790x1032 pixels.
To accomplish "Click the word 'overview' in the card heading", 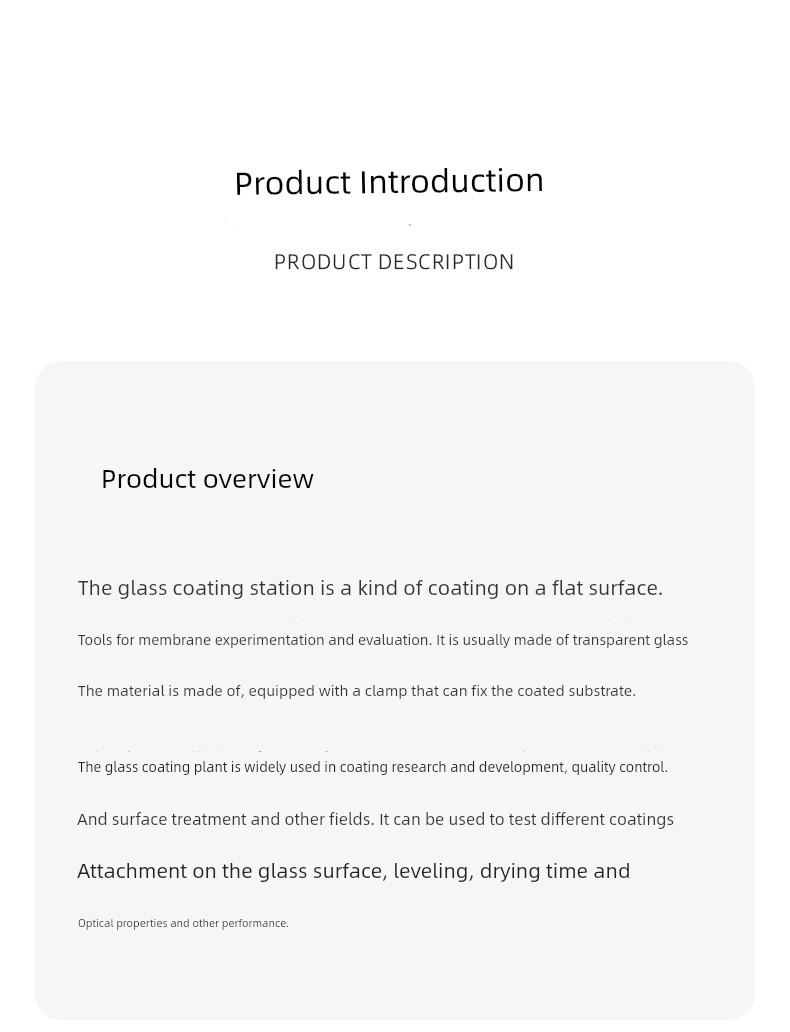I will click(x=259, y=479).
